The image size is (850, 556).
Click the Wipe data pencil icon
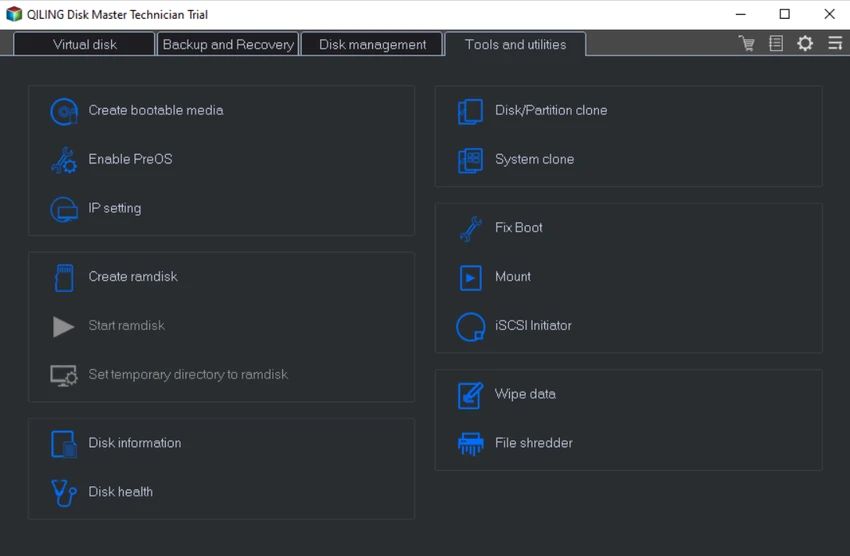tap(470, 395)
